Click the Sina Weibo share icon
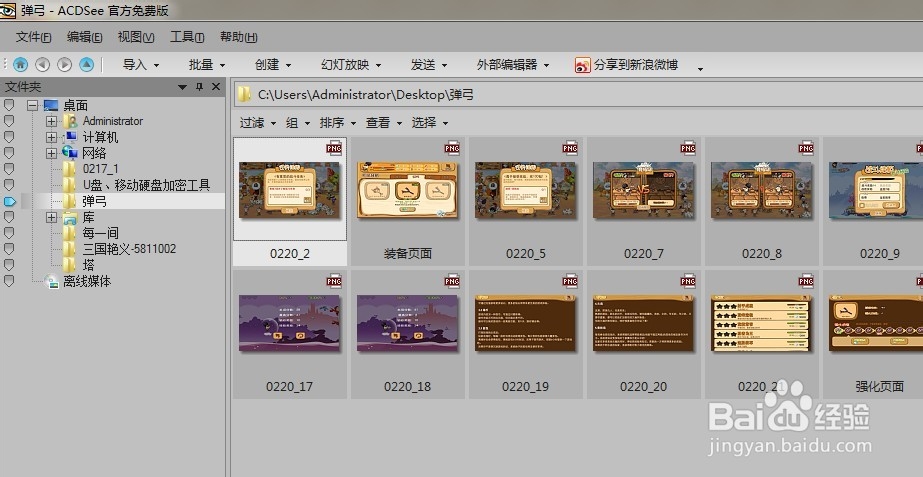This screenshot has width=923, height=477. (x=582, y=65)
